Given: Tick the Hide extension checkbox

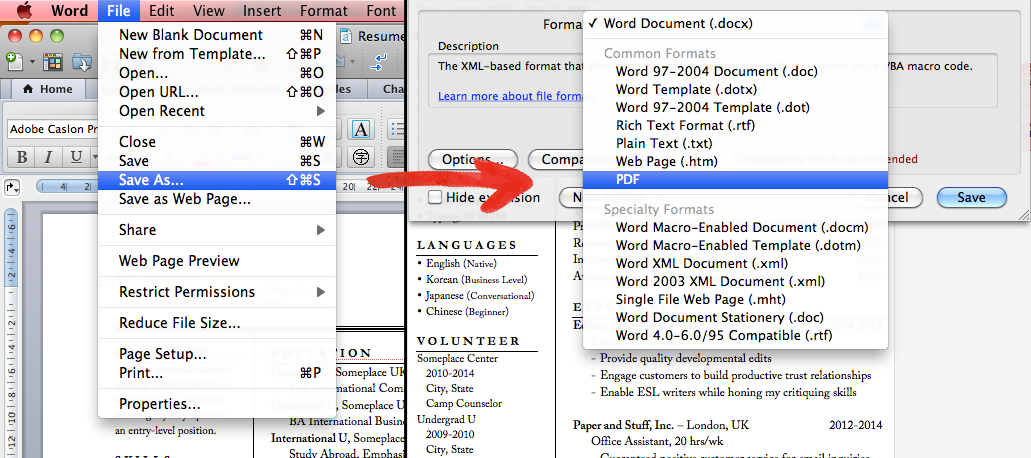Looking at the screenshot, I should tap(435, 197).
